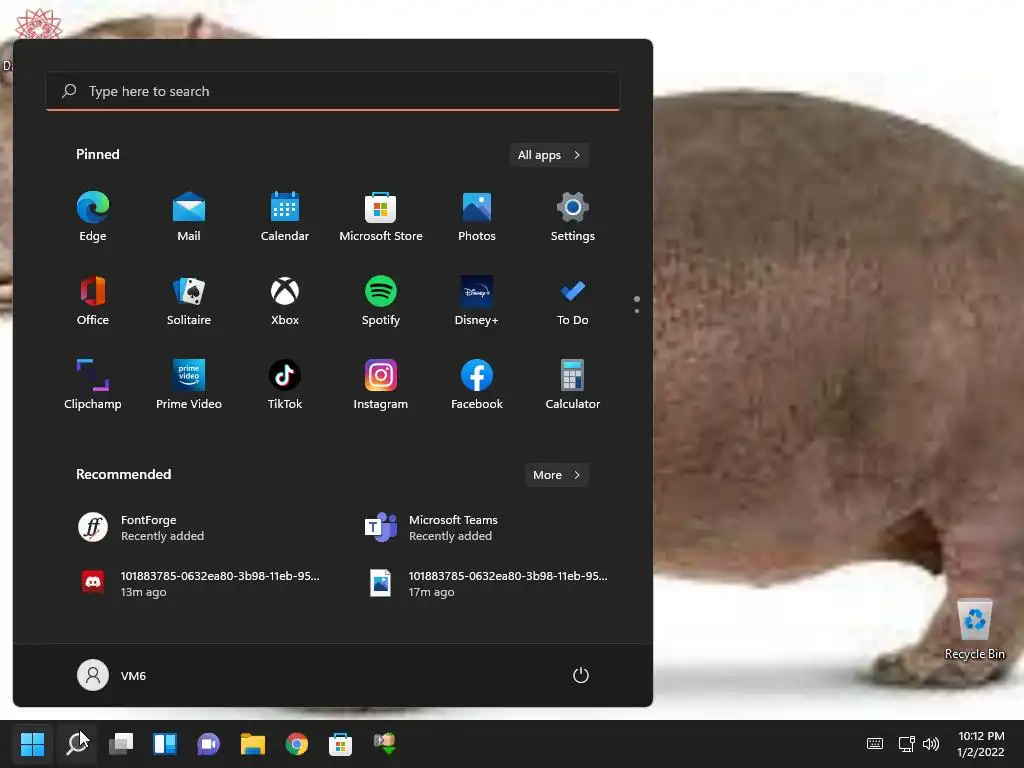Open Microsoft Store in taskbar
Image resolution: width=1024 pixels, height=768 pixels.
tap(340, 744)
